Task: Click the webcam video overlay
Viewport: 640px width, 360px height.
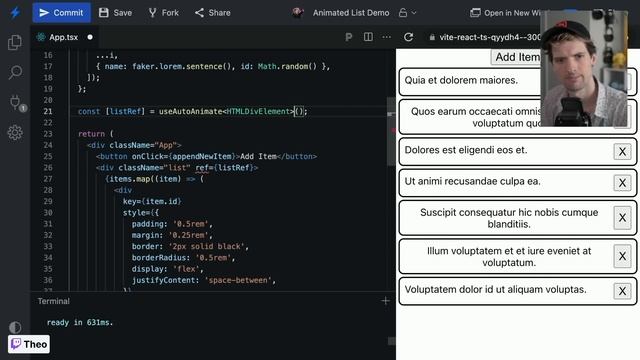Action: [x=584, y=69]
